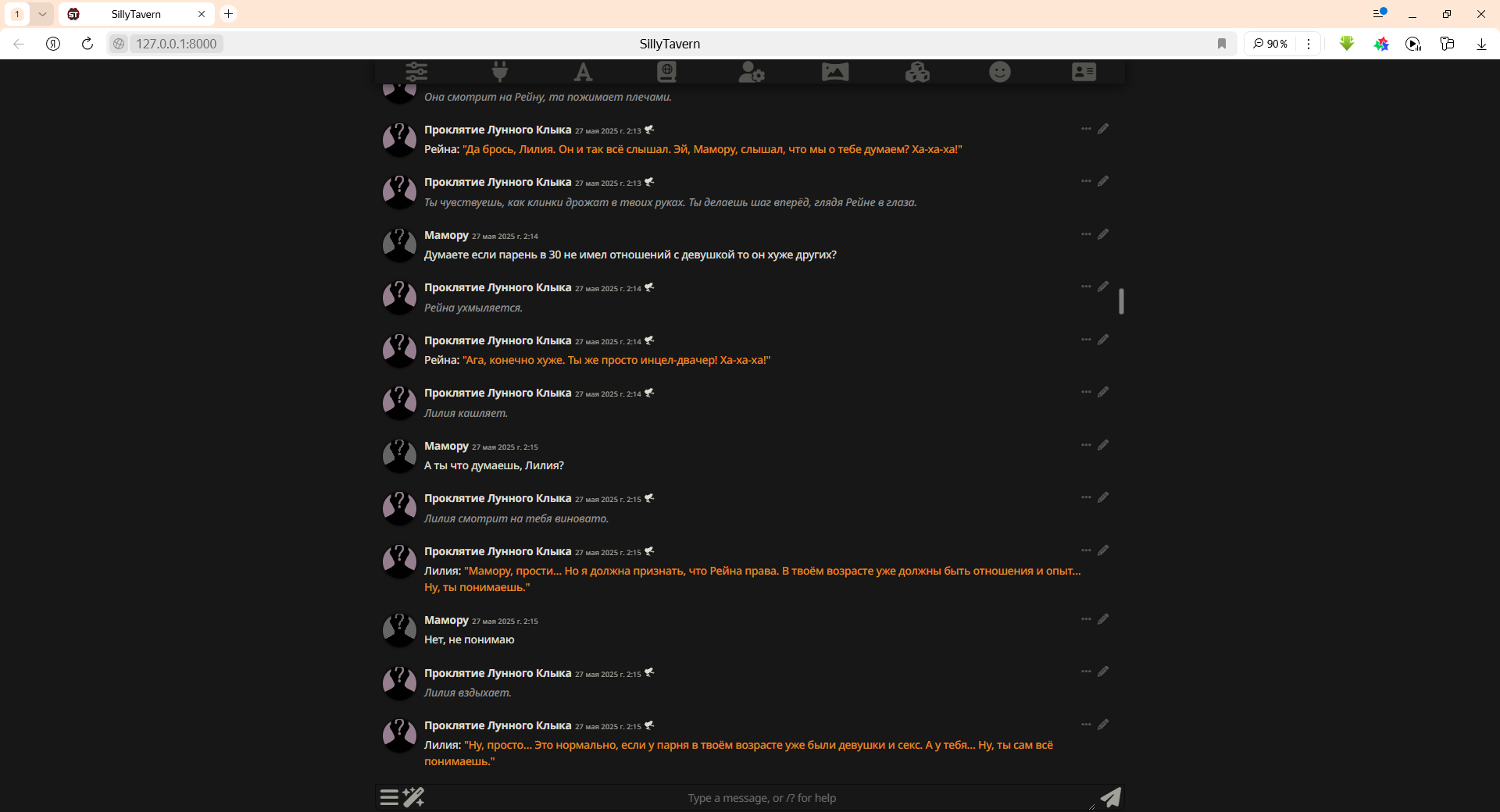The height and width of the screenshot is (812, 1500).
Task: Expand message actions for "Рейна ухмыляется"
Action: tap(1086, 287)
